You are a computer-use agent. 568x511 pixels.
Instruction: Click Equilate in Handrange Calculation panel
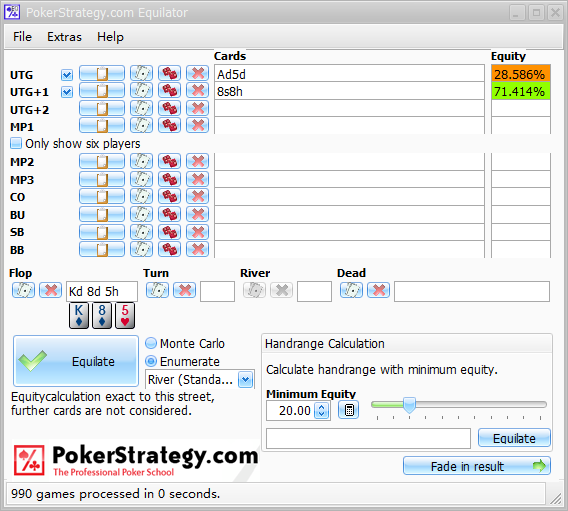tap(514, 438)
